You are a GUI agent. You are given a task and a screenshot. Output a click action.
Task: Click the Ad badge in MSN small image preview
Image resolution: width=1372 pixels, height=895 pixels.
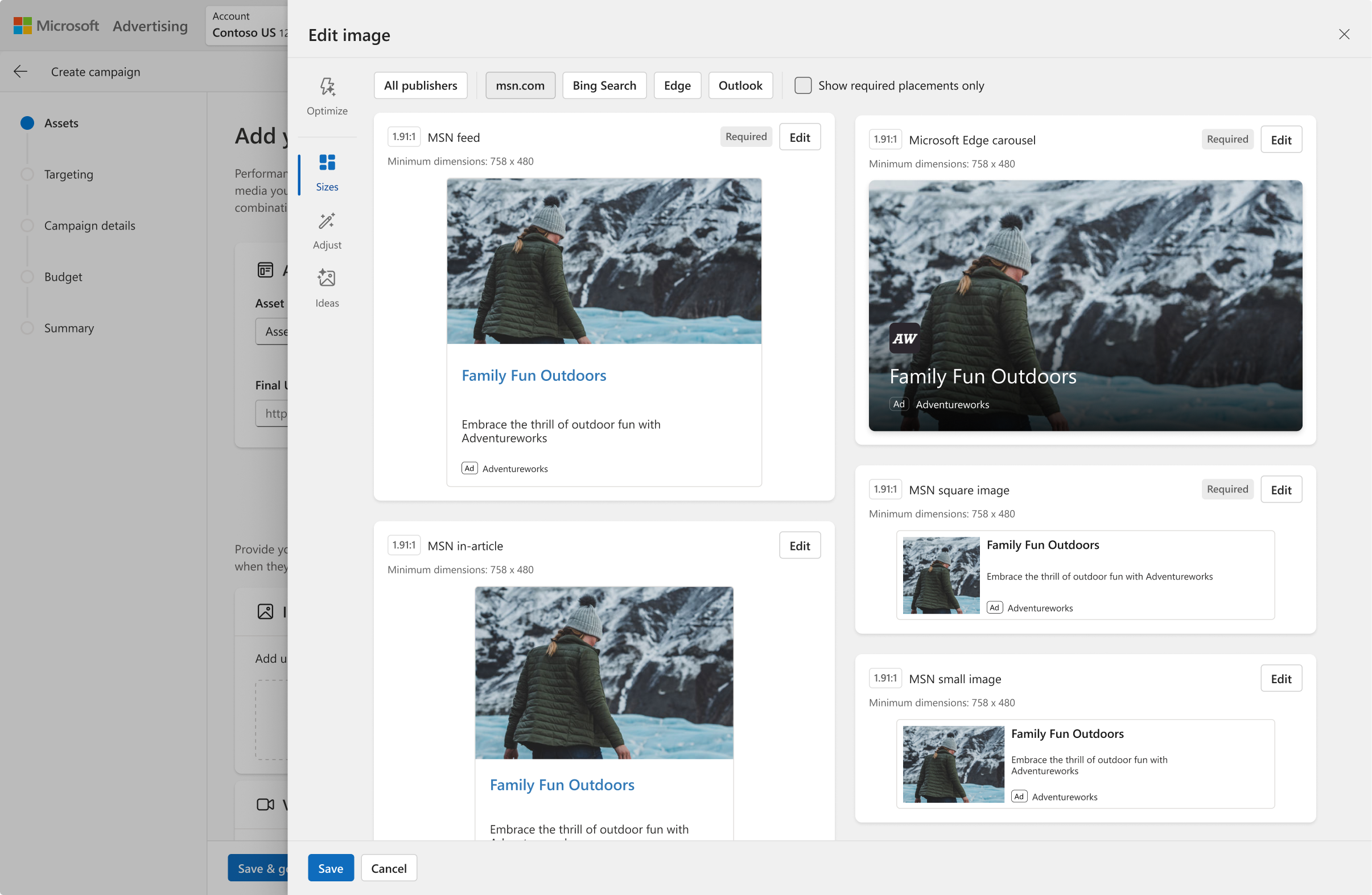tap(1019, 797)
